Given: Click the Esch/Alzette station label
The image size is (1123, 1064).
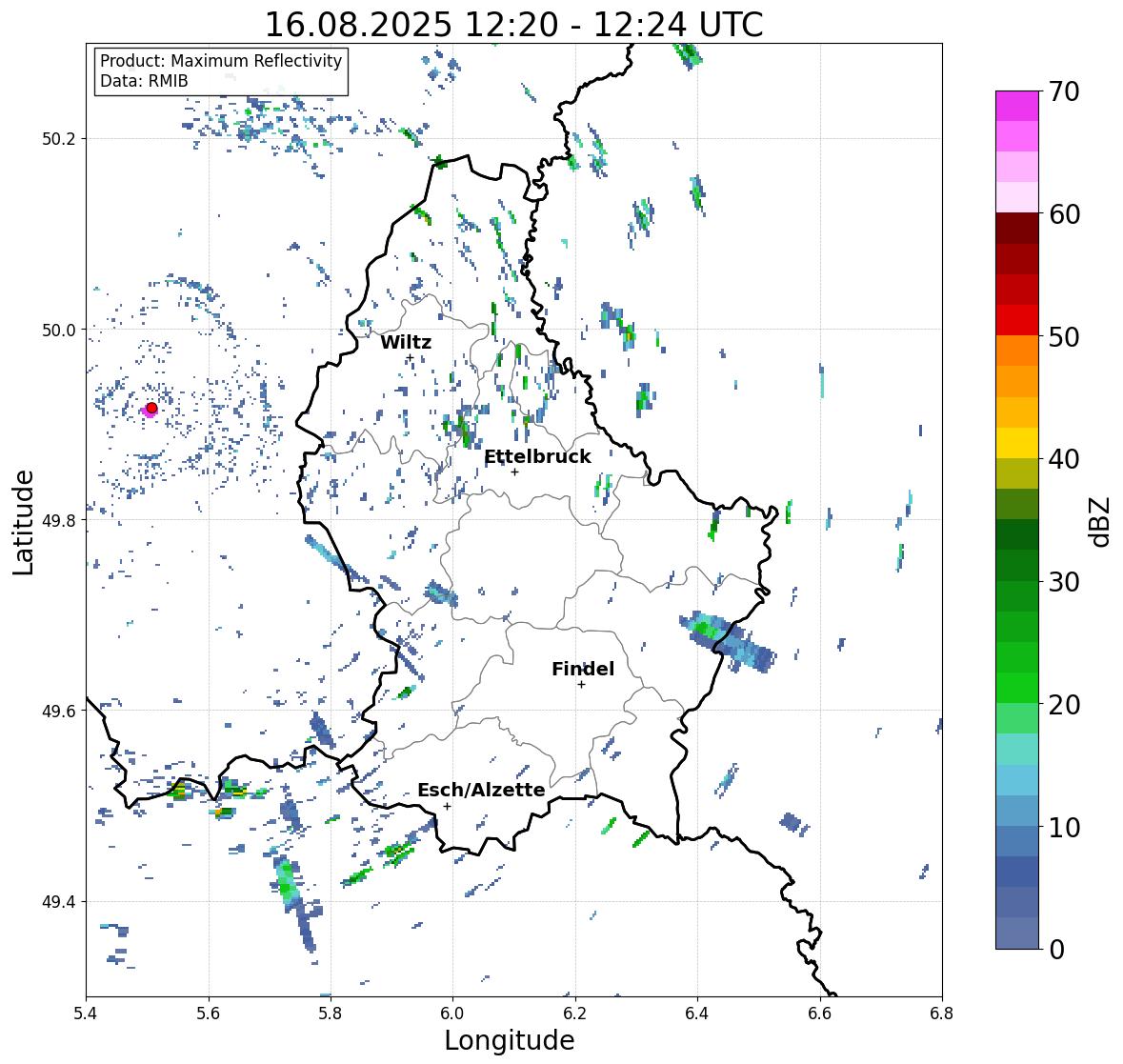Looking at the screenshot, I should tap(481, 790).
